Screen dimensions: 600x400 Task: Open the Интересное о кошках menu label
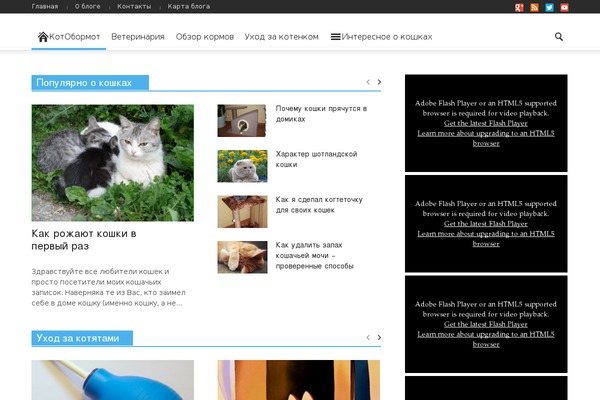(x=387, y=37)
